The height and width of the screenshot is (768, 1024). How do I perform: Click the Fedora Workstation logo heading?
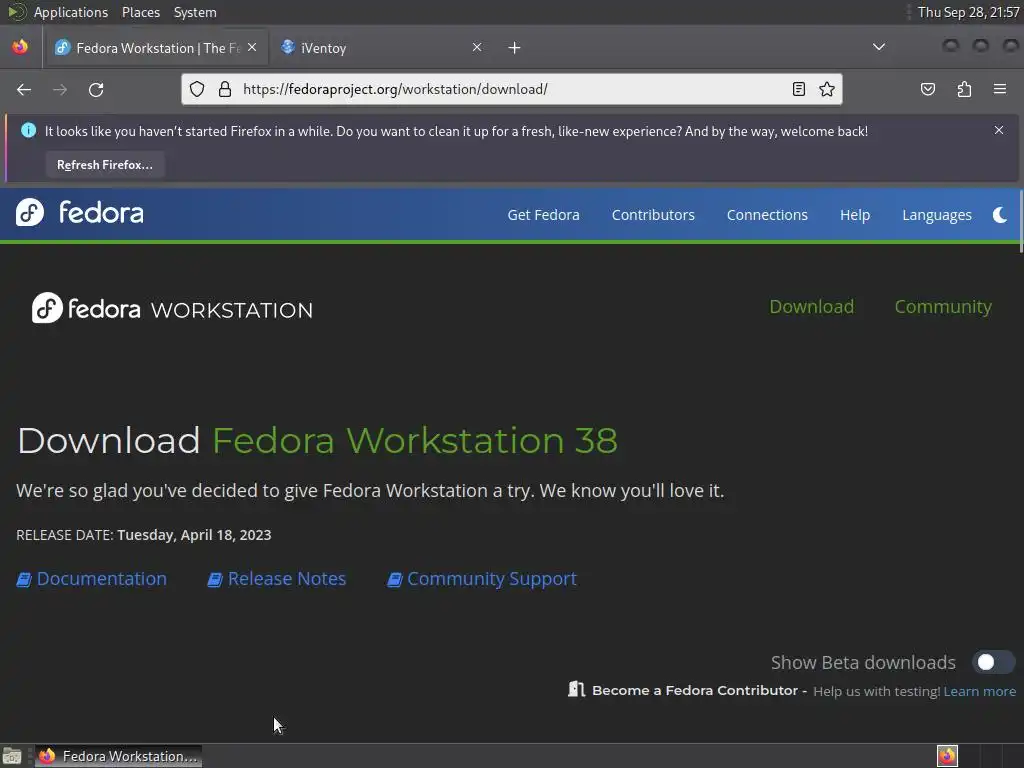(x=172, y=308)
